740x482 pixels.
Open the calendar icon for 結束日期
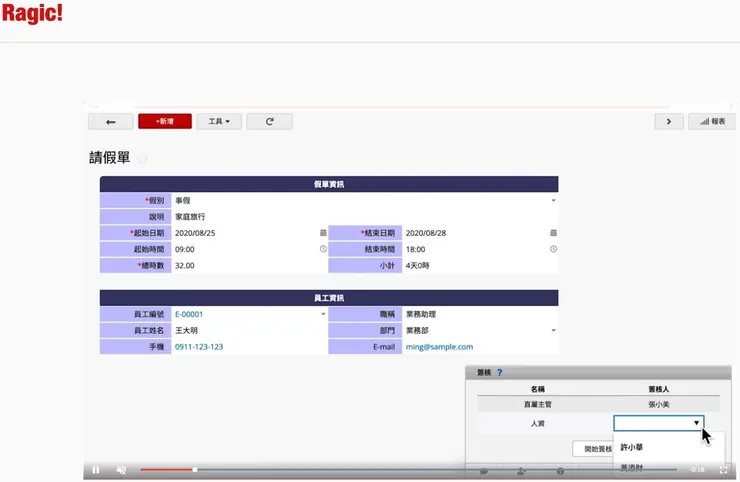point(554,233)
